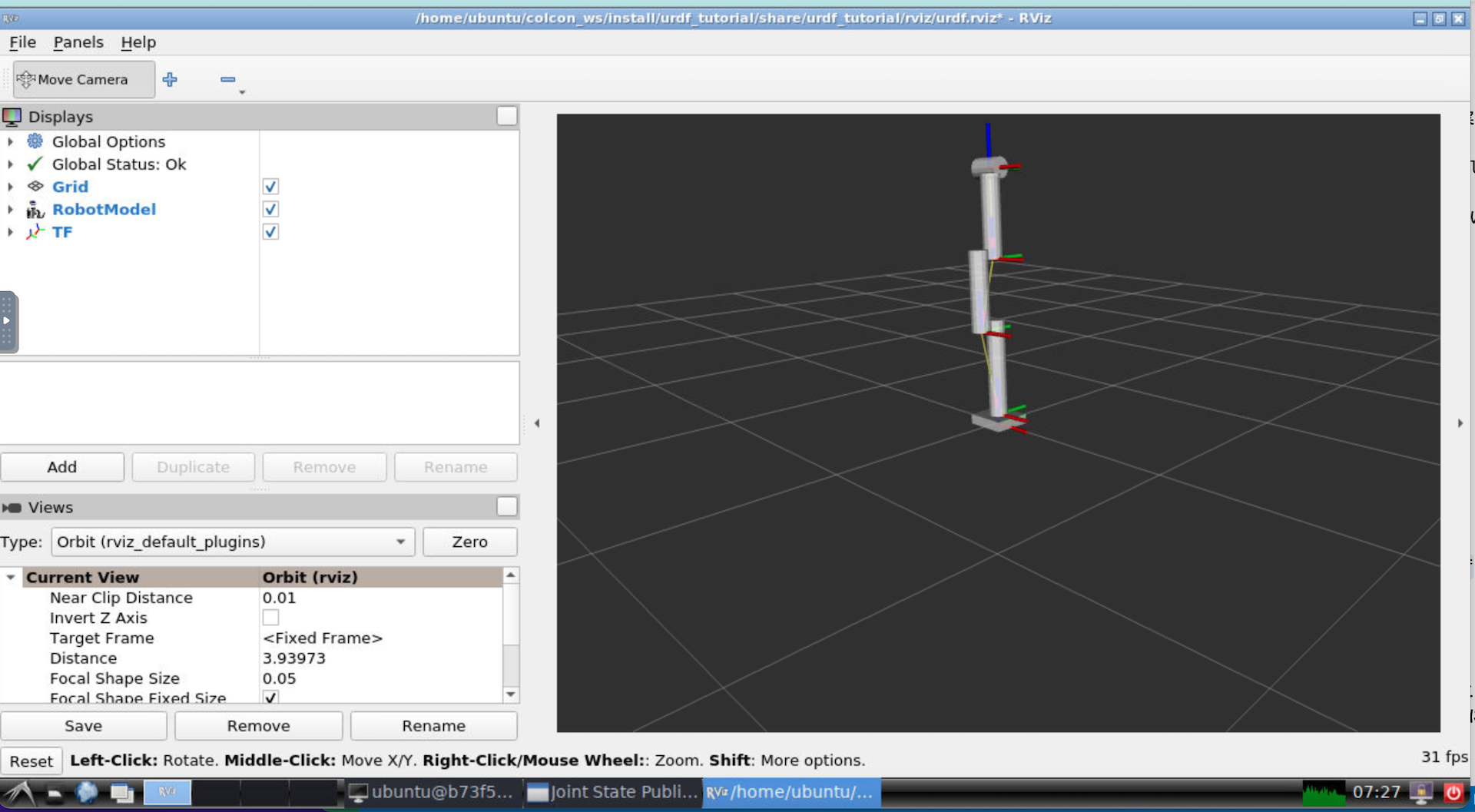Image resolution: width=1475 pixels, height=812 pixels.
Task: Switch to Joint State Publisher taskbar window
Action: pos(613,792)
